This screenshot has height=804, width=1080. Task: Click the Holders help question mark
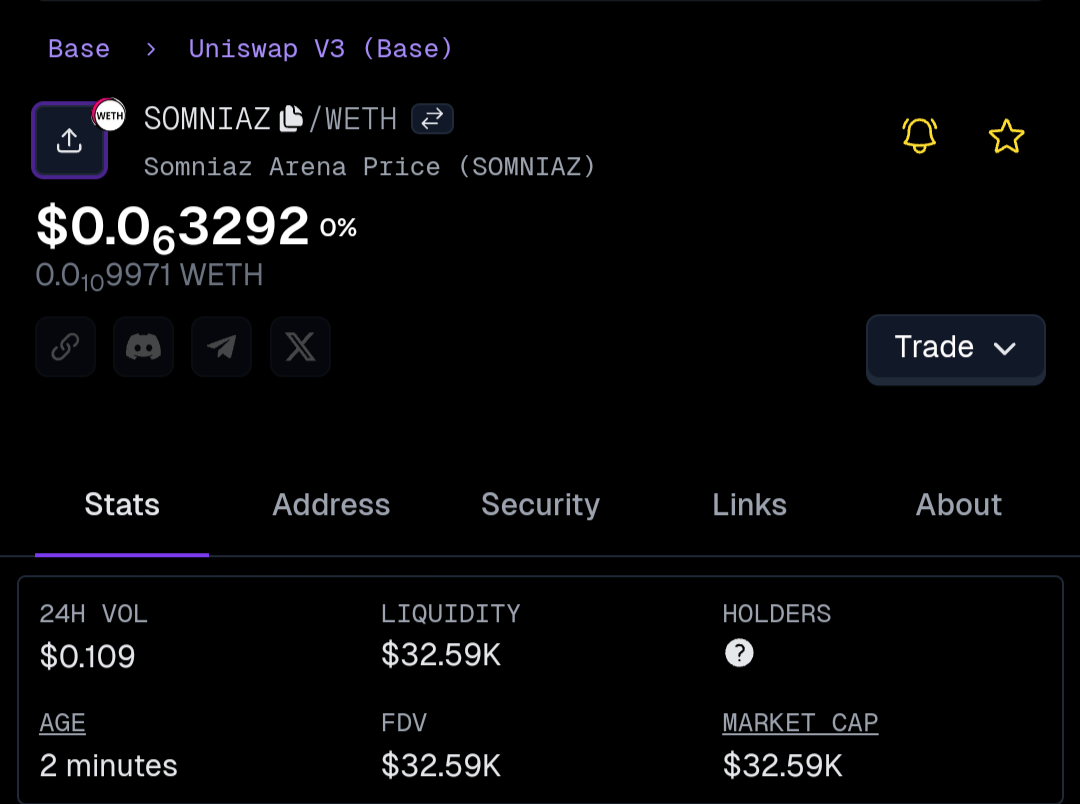[739, 654]
